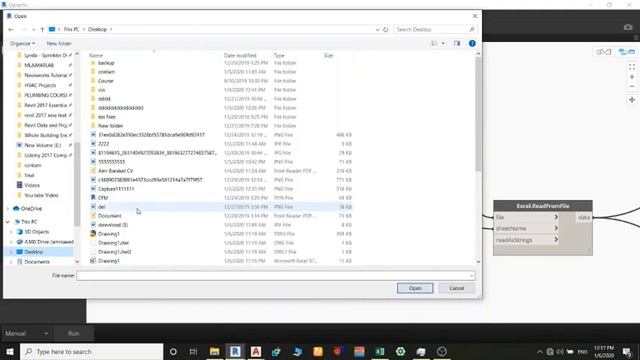This screenshot has width=640, height=360.
Task: Change view layout icon
Action: (x=434, y=43)
